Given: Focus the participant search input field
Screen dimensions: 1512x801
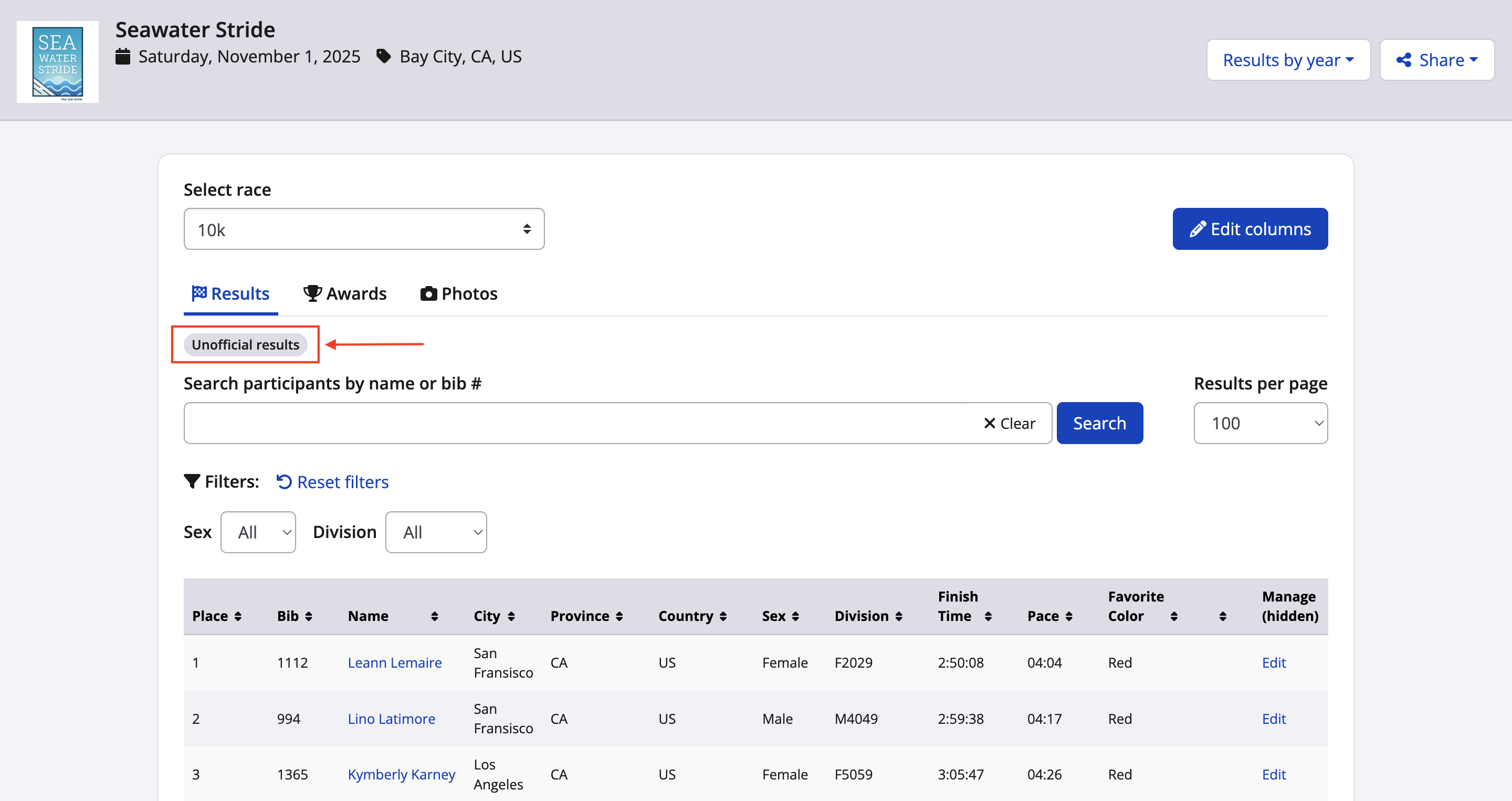Looking at the screenshot, I should (x=575, y=423).
